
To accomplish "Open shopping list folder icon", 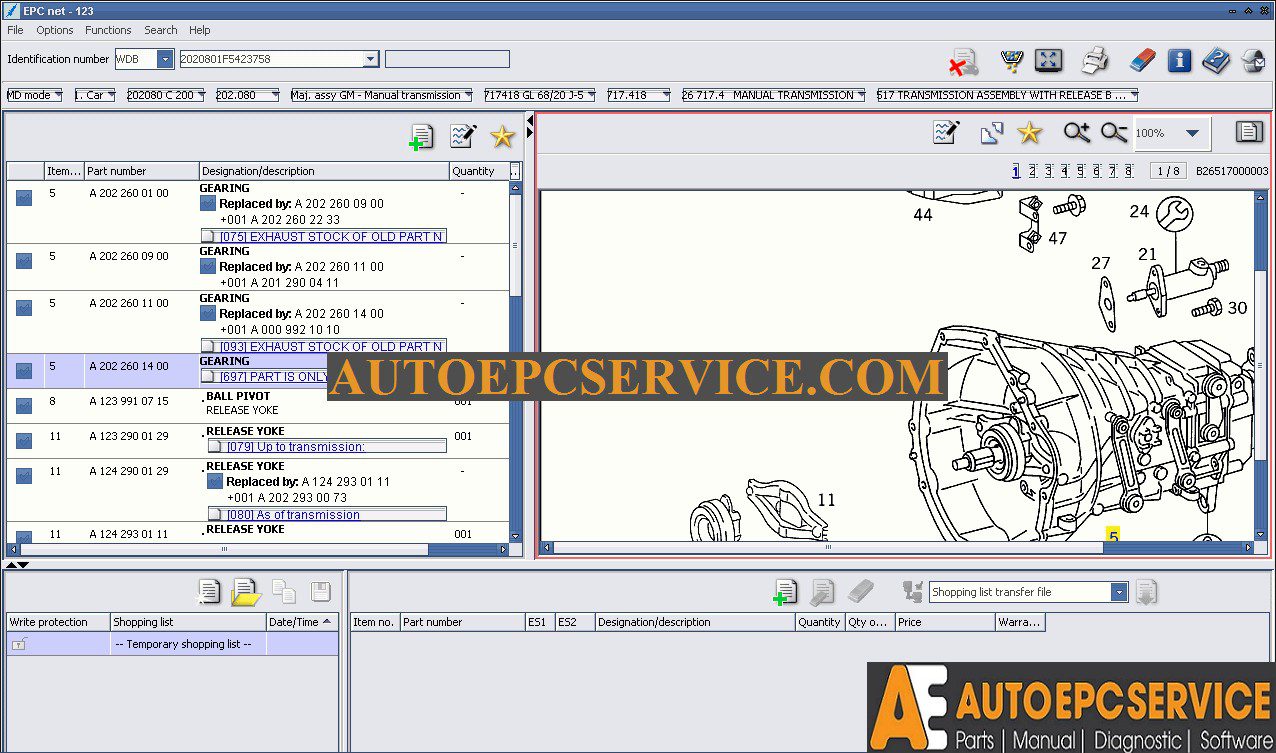I will (x=245, y=592).
